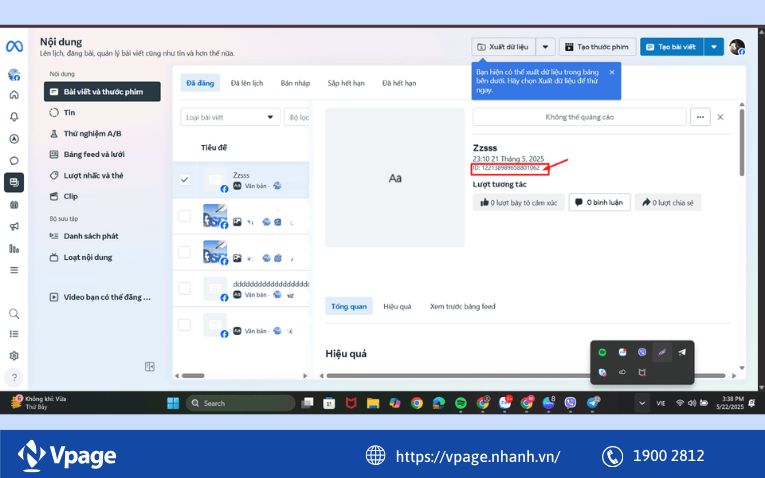
Task: Show hidden icons chevron in system tray
Action: (642, 403)
